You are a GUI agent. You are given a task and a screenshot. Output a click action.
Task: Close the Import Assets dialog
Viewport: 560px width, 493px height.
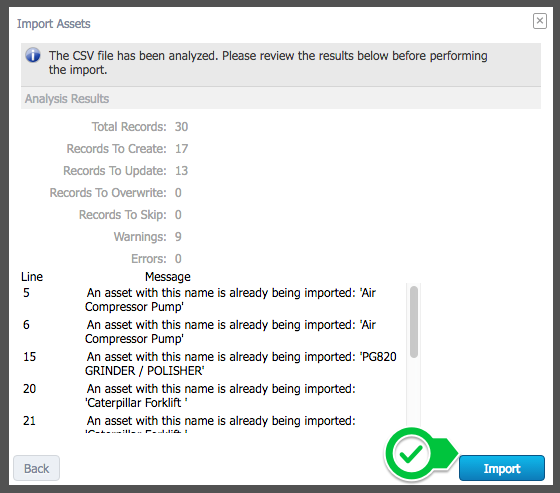pyautogui.click(x=540, y=21)
